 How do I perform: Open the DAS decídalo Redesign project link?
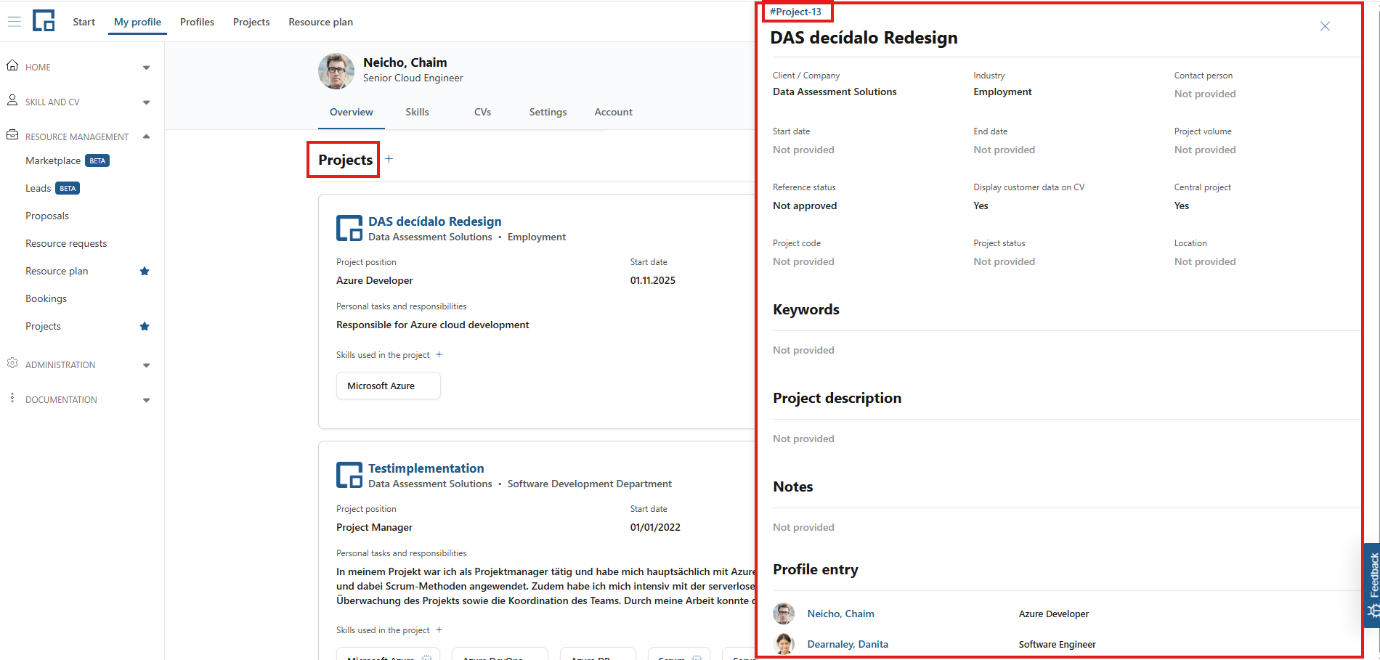[435, 222]
